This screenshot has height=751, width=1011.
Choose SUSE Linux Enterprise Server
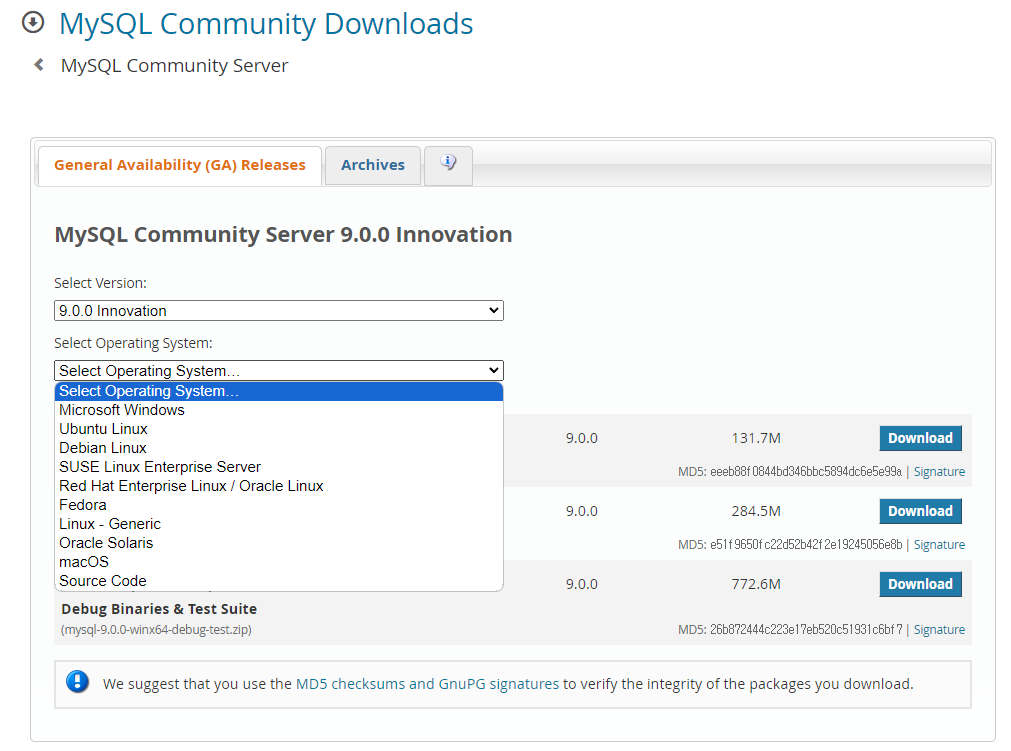click(x=279, y=467)
